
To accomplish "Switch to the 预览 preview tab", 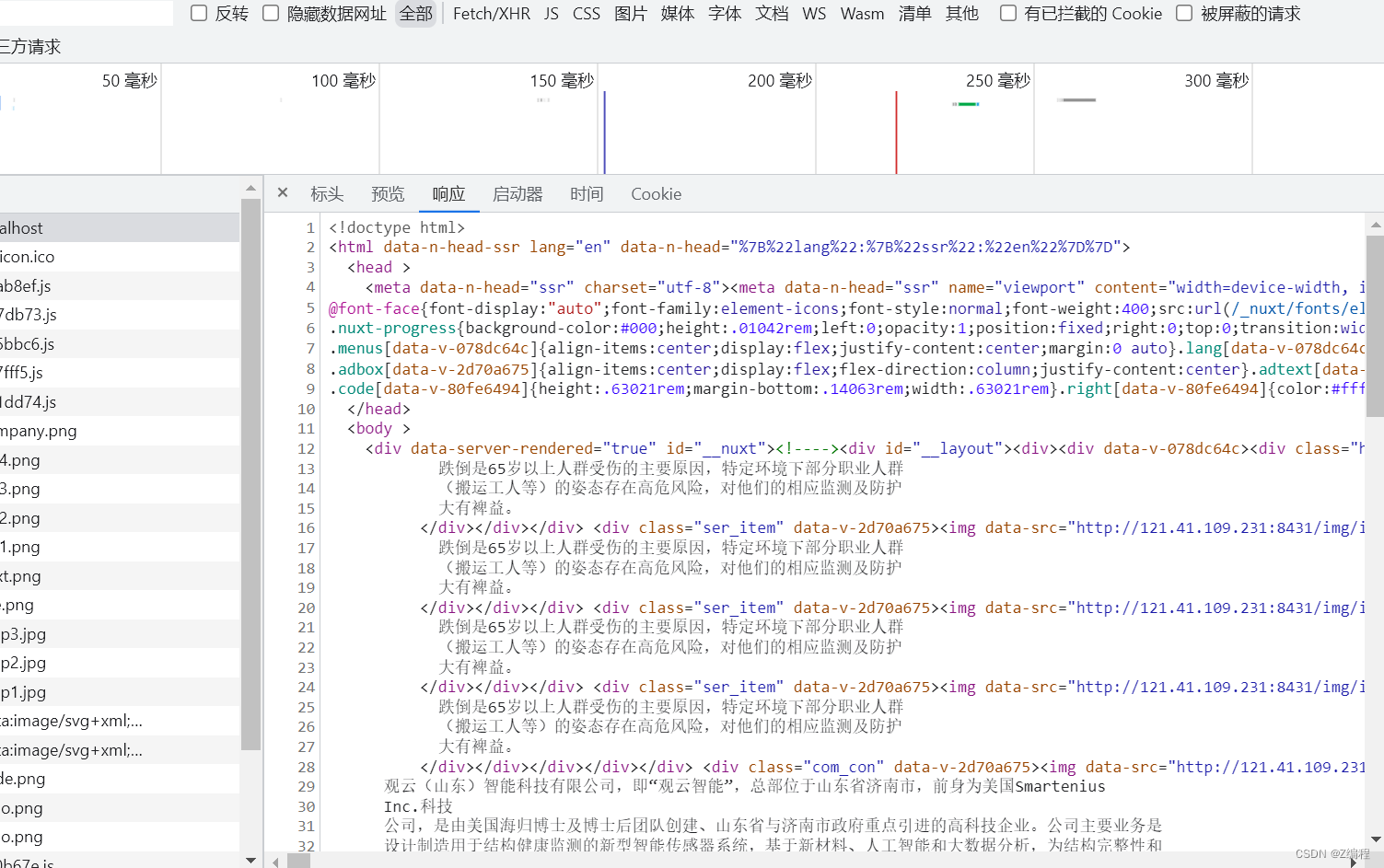I will [x=388, y=194].
